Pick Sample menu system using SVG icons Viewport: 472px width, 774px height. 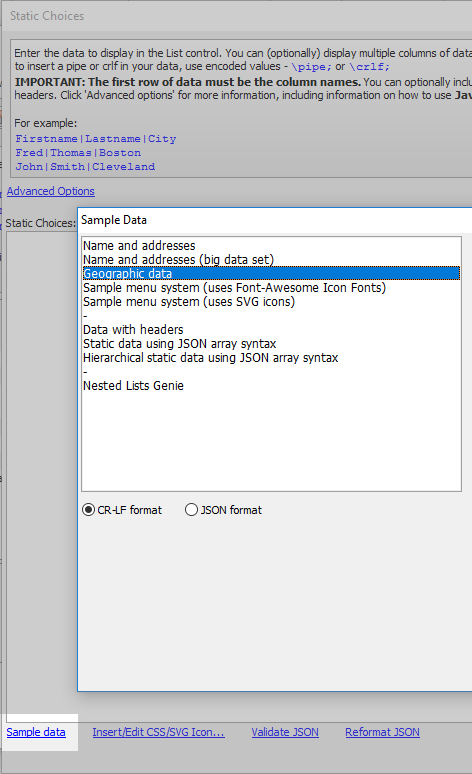pyautogui.click(x=271, y=301)
